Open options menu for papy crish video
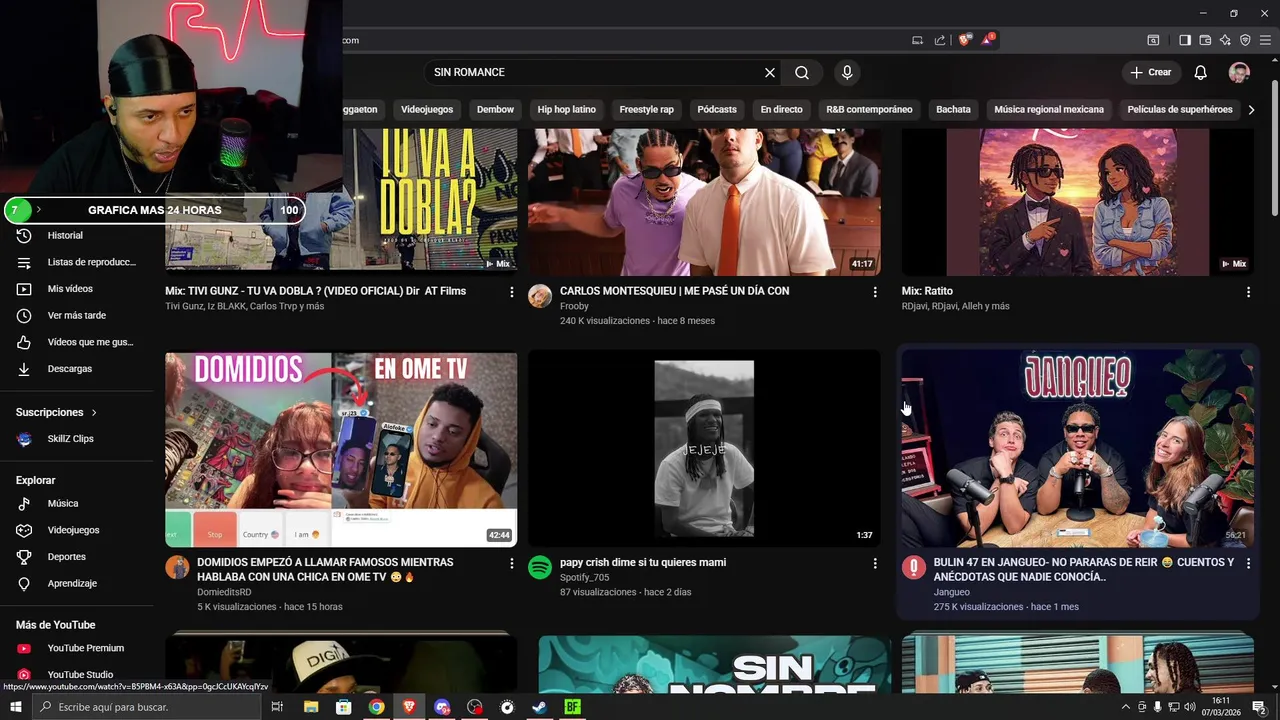The height and width of the screenshot is (720, 1280). (875, 564)
